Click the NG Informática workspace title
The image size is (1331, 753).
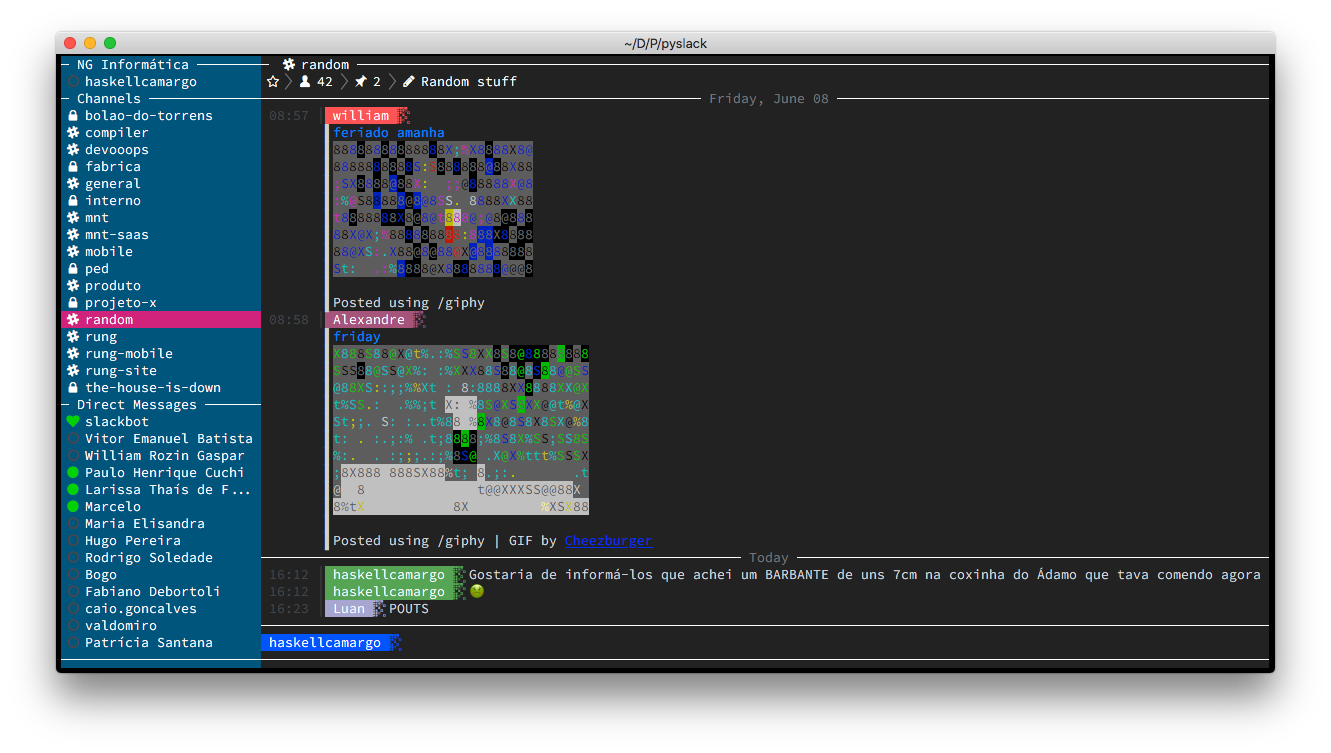coord(133,65)
